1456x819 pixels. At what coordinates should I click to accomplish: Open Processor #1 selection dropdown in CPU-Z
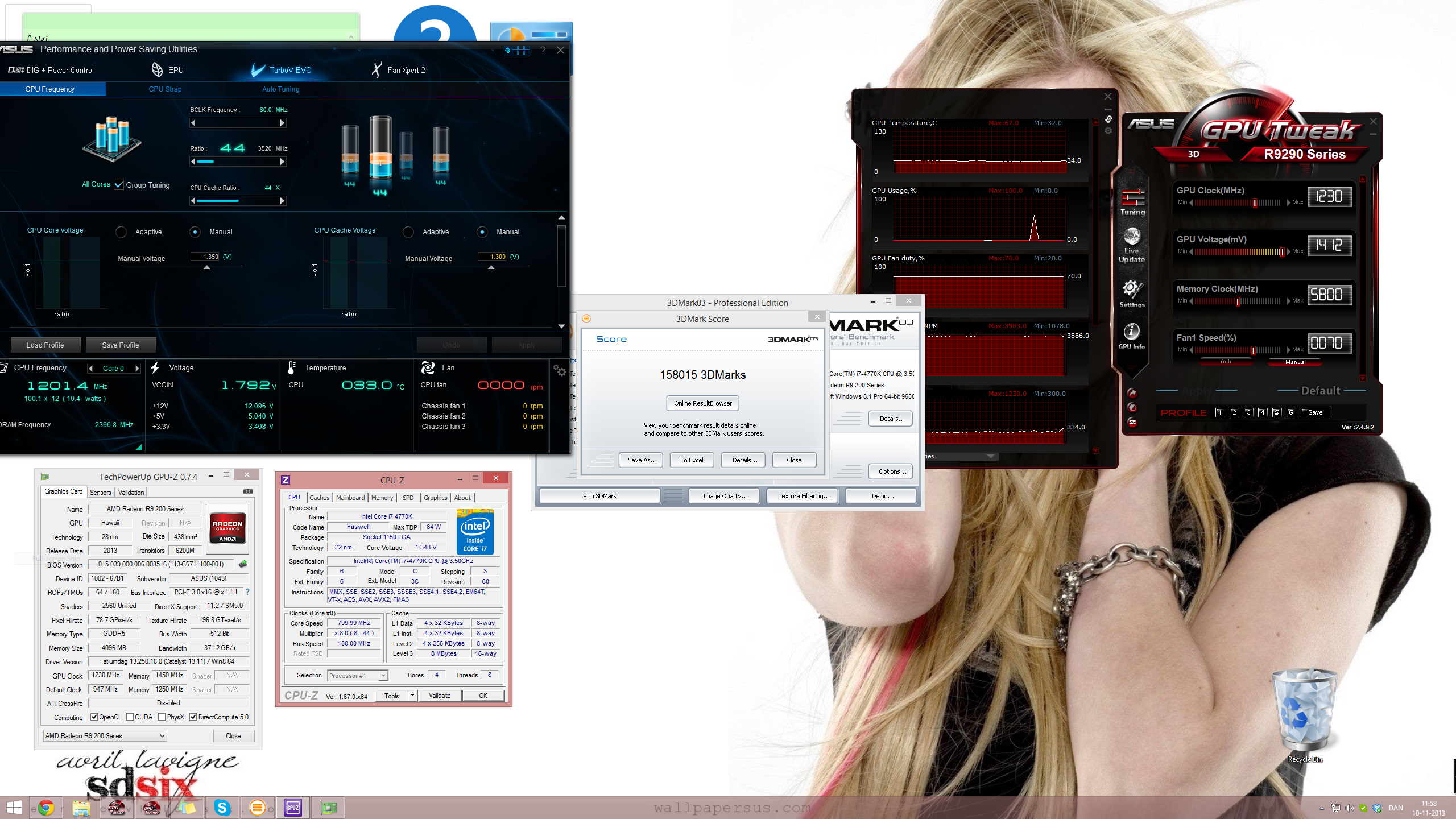click(358, 676)
